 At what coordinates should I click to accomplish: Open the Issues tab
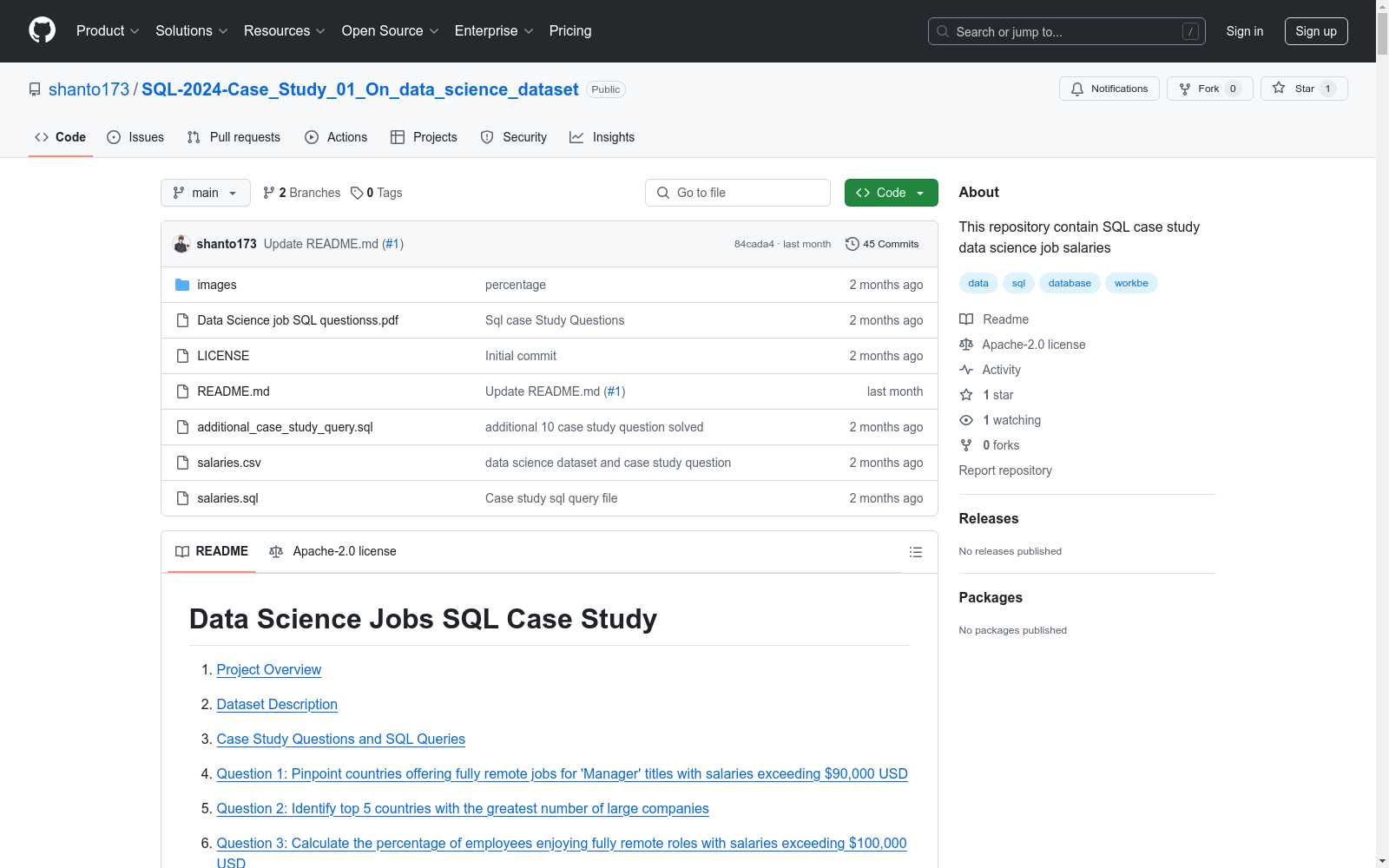click(x=135, y=137)
